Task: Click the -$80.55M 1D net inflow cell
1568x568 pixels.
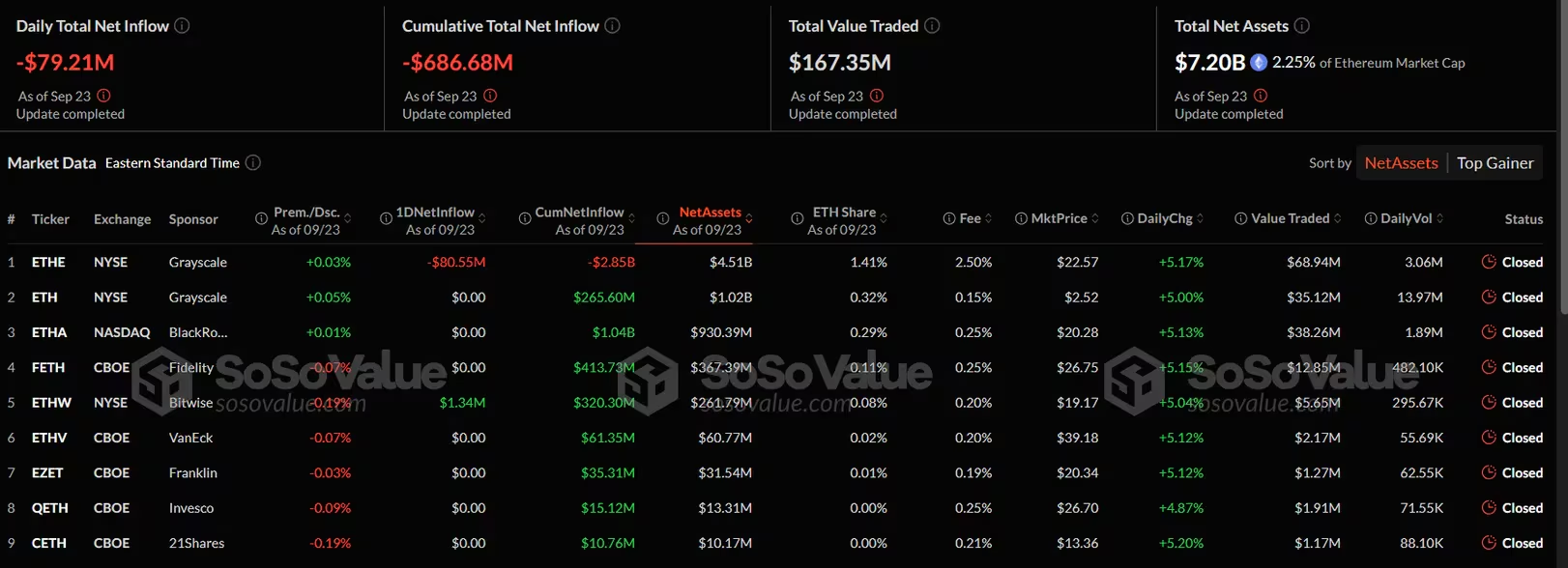Action: click(x=456, y=262)
